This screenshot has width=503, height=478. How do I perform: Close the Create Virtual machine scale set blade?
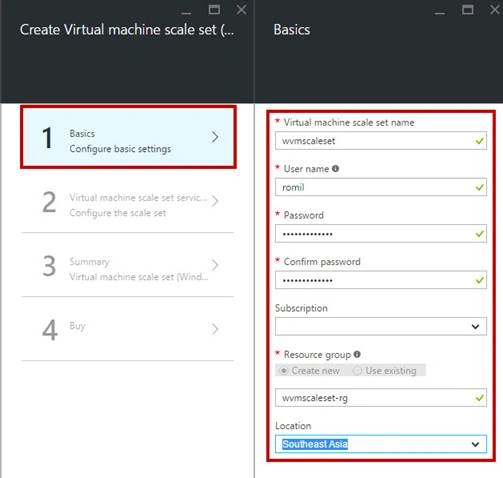241,10
